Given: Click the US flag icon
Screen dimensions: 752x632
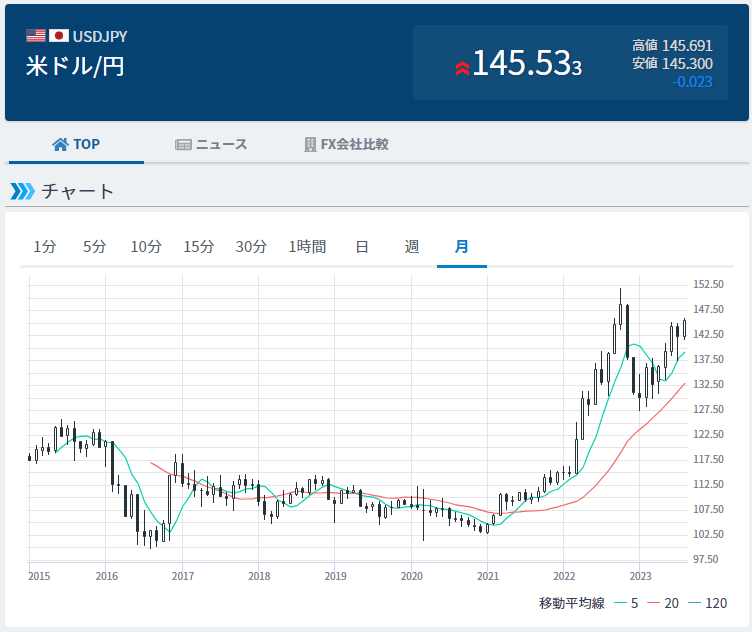Looking at the screenshot, I should pos(36,36).
